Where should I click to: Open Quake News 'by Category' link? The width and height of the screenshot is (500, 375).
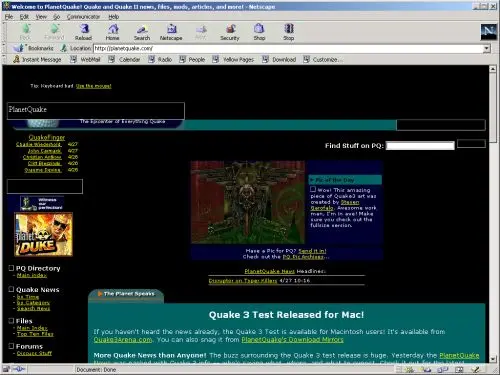point(33,303)
